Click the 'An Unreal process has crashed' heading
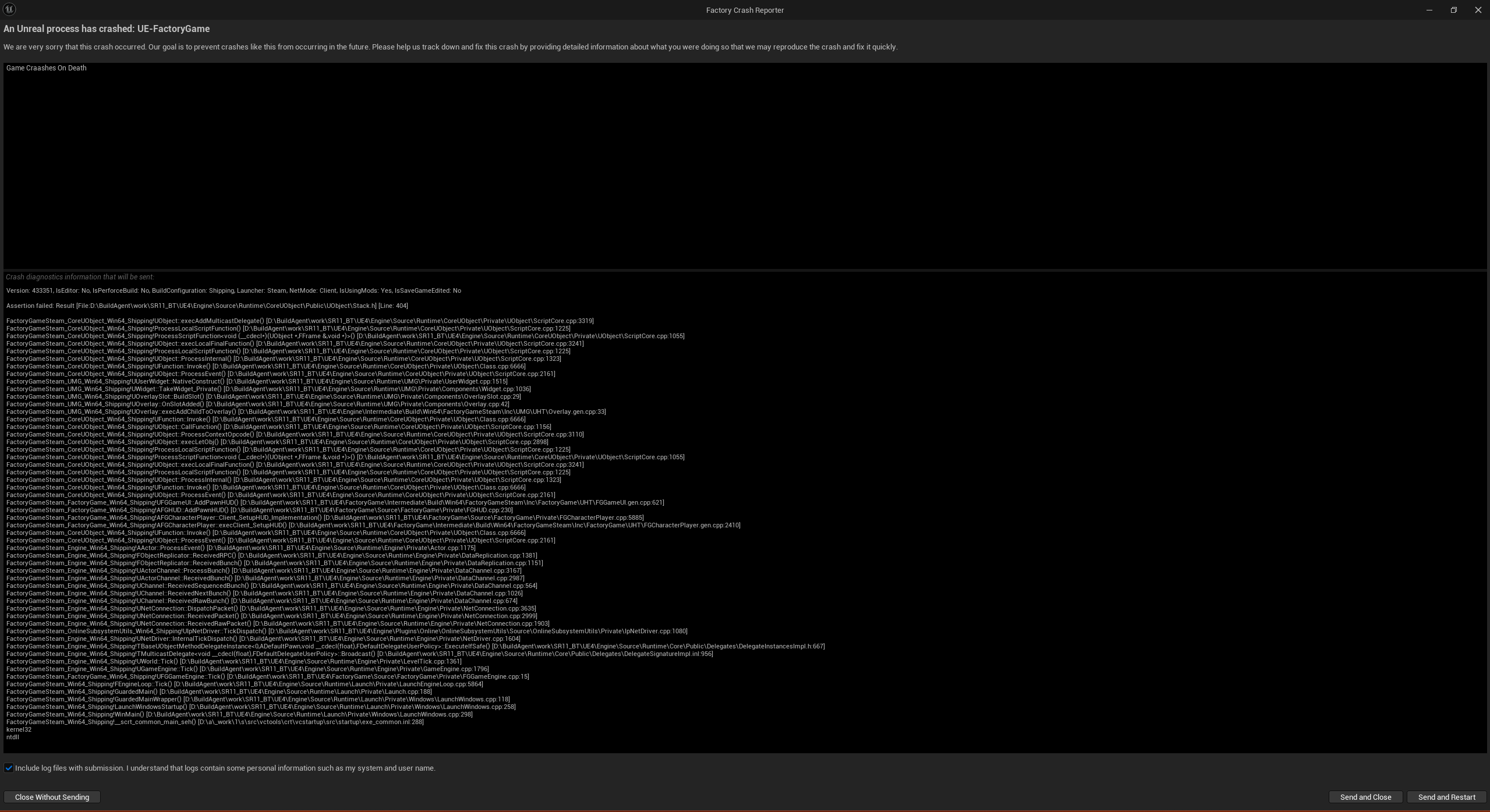The width and height of the screenshot is (1490, 812). coord(107,29)
